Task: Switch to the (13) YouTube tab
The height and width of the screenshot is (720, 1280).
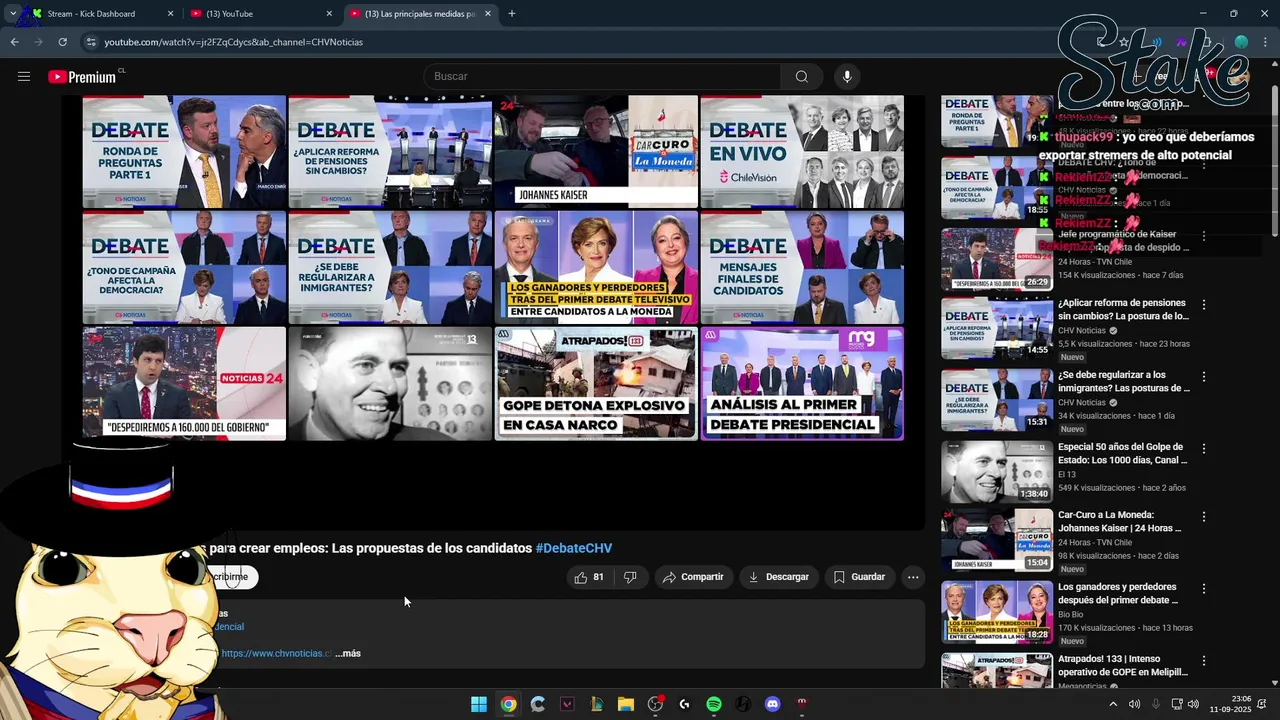Action: pyautogui.click(x=260, y=14)
